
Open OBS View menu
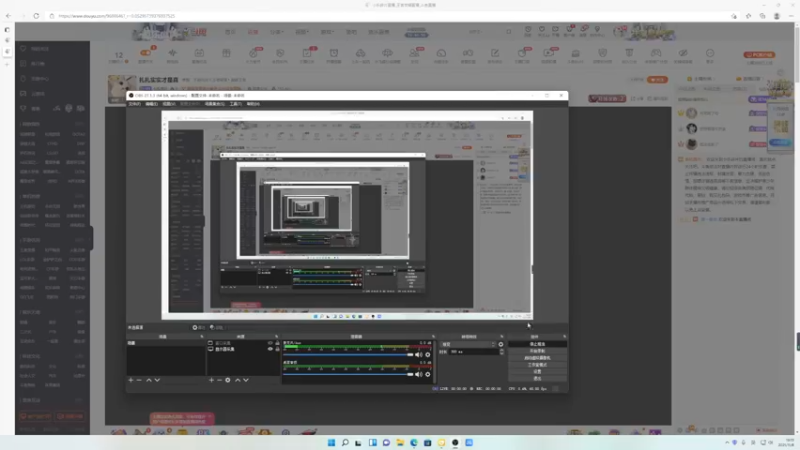pyautogui.click(x=169, y=104)
